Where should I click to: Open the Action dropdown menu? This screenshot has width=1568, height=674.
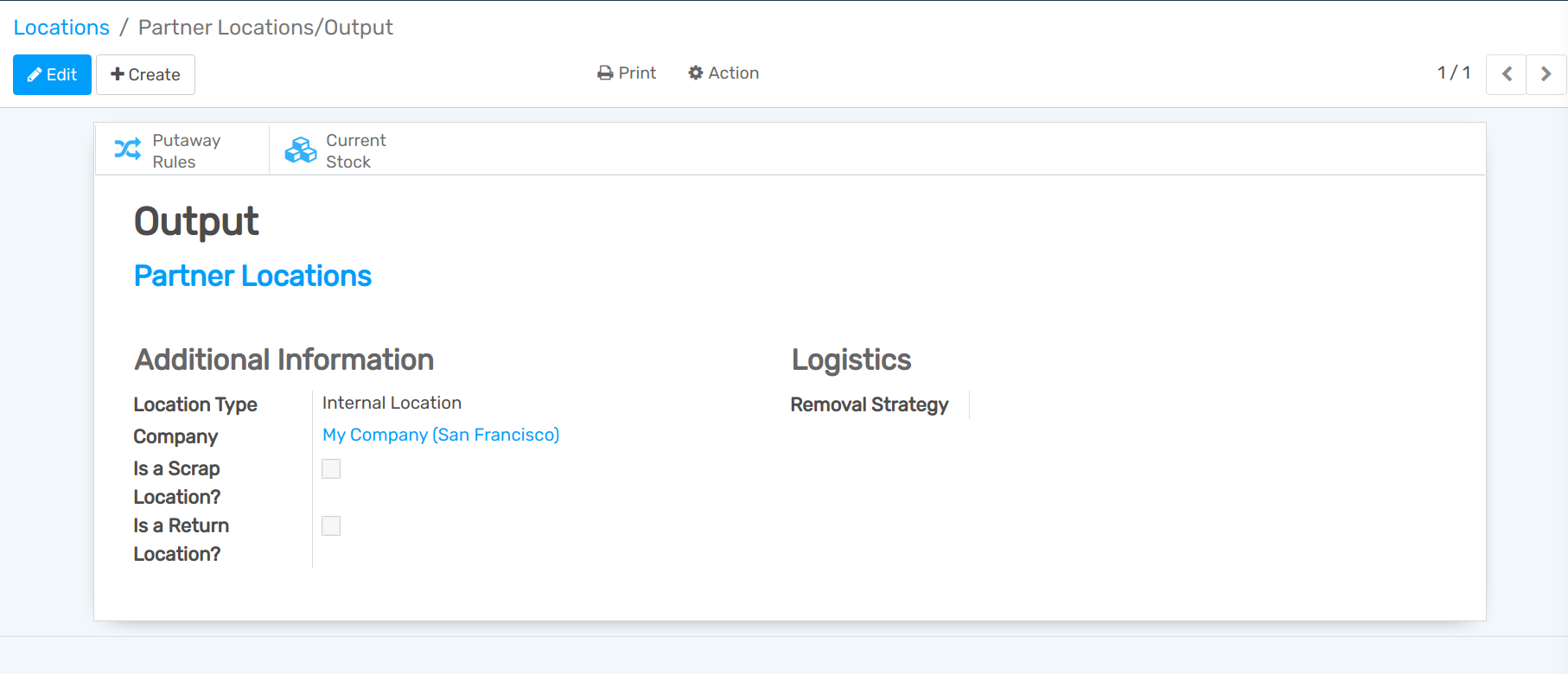723,73
